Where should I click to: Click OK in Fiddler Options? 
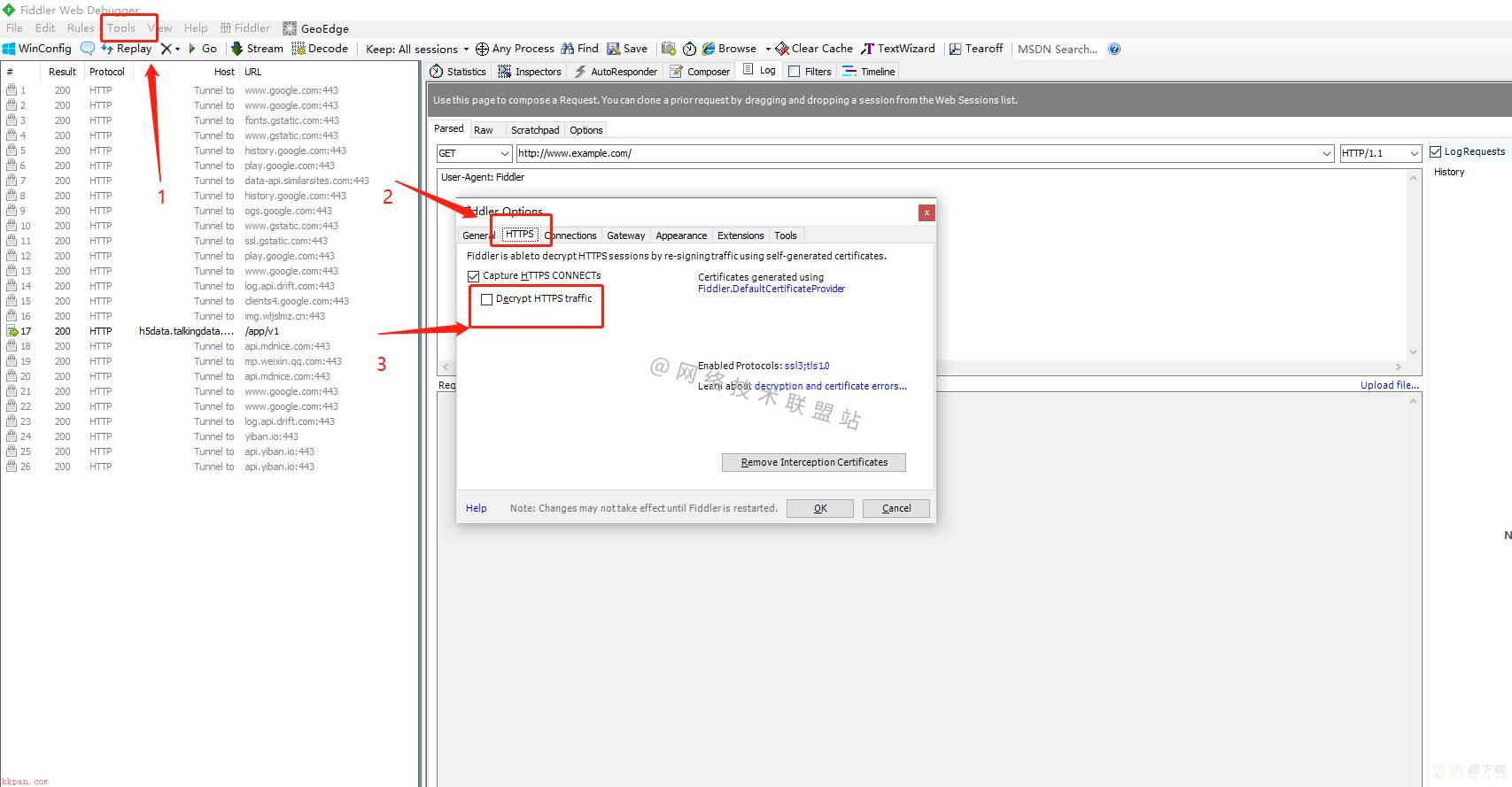click(820, 508)
